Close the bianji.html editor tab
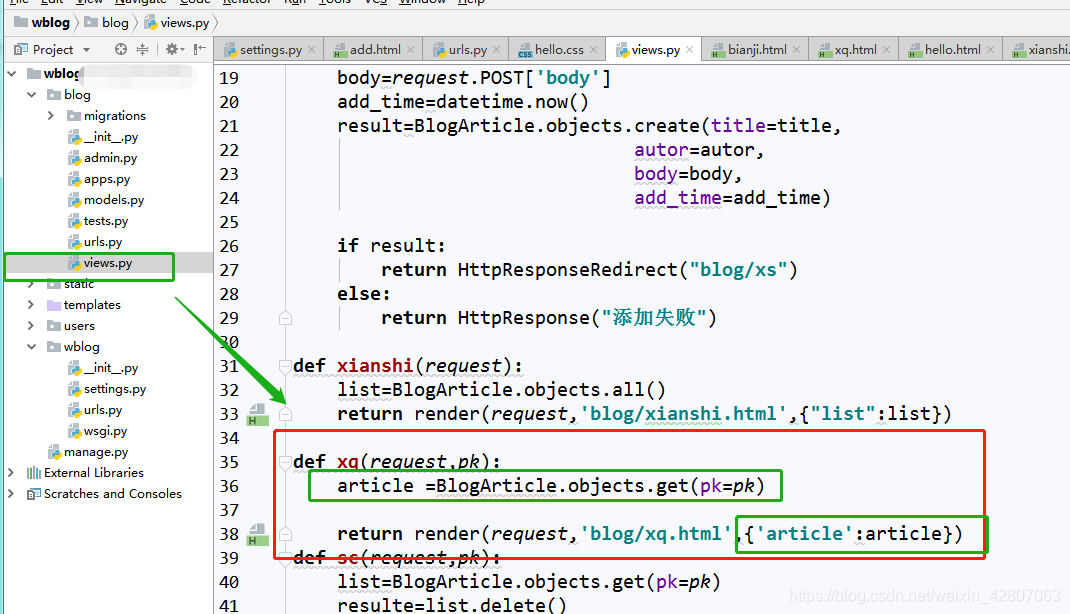 pos(796,50)
